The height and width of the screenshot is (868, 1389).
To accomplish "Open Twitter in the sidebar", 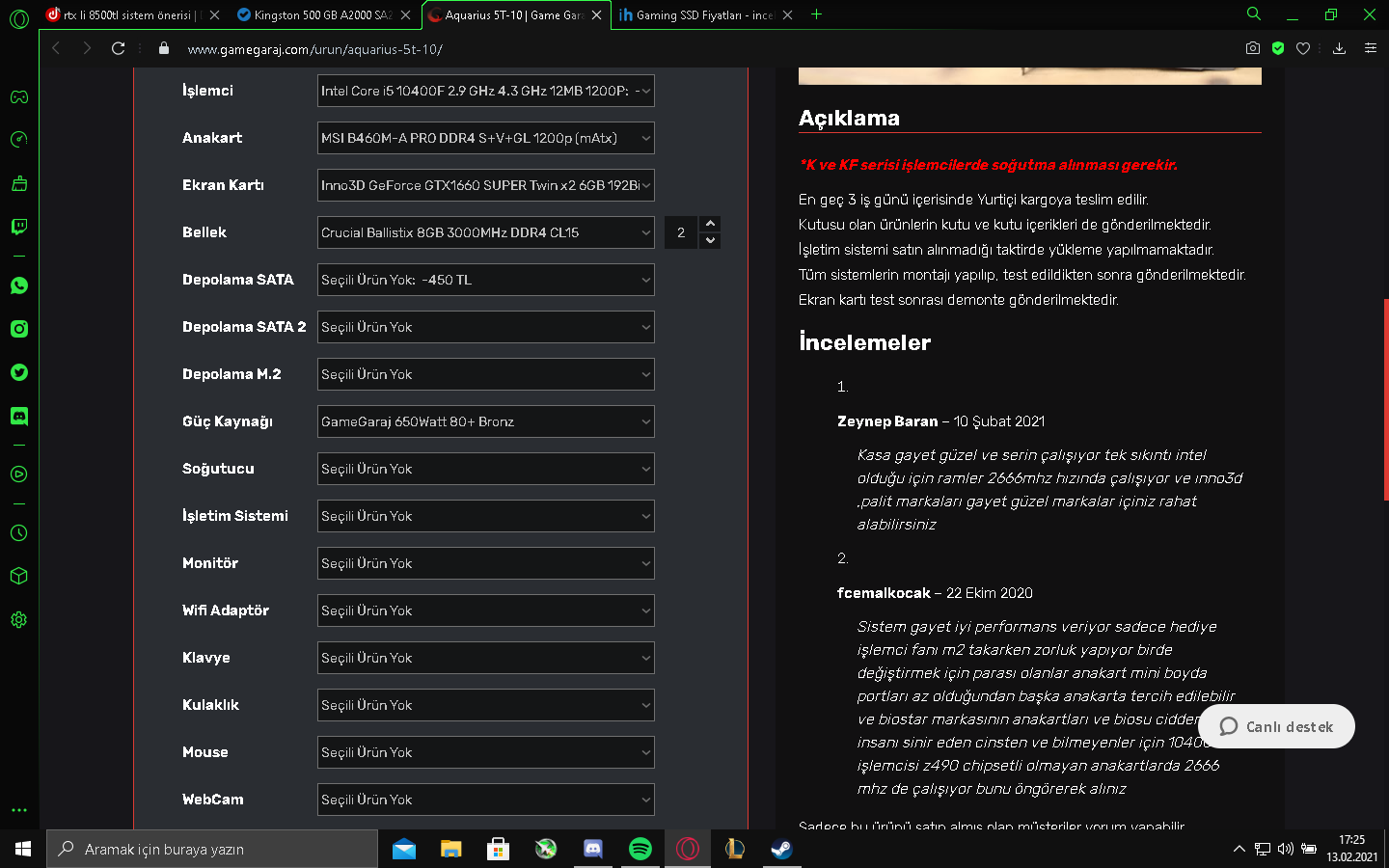I will click(x=19, y=372).
